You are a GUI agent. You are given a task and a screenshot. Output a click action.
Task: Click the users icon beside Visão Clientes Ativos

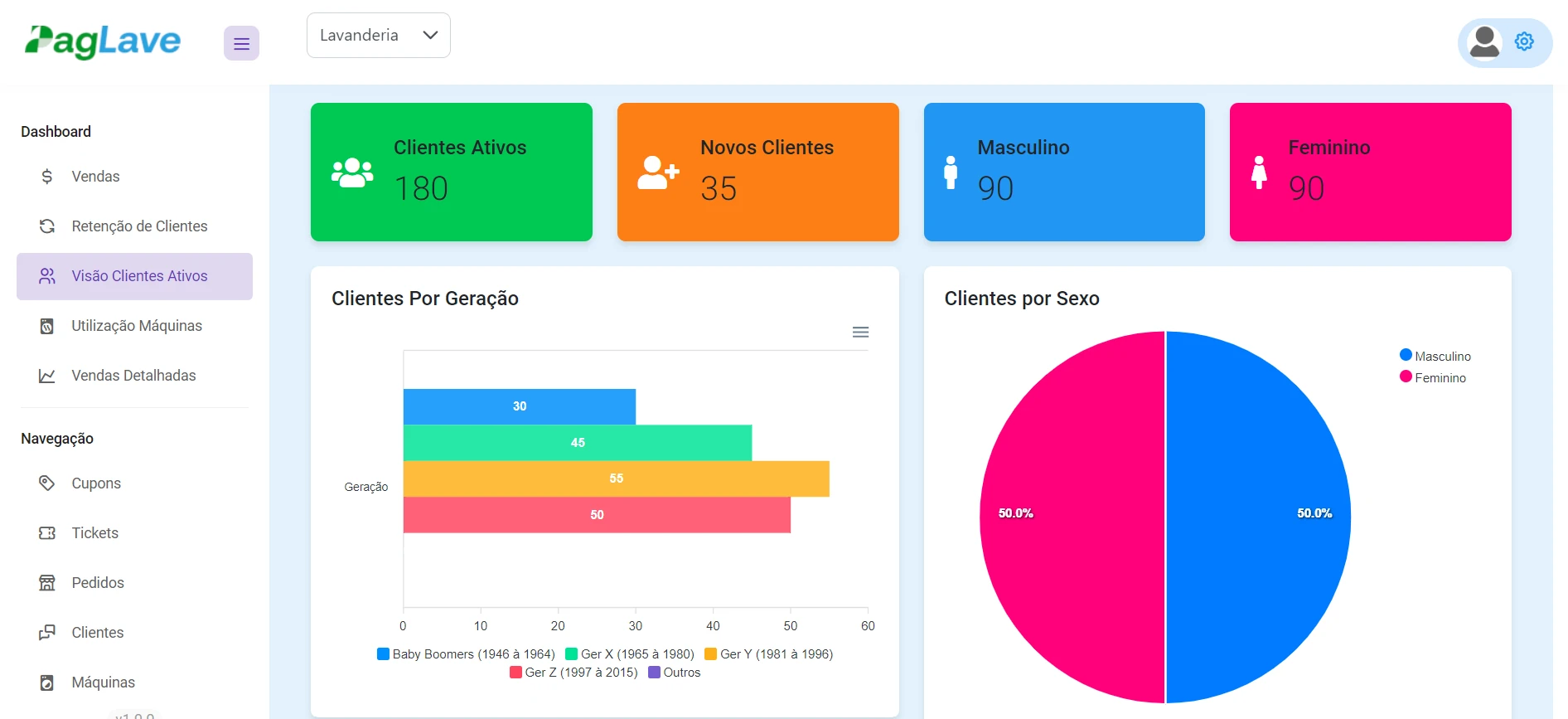click(x=47, y=276)
